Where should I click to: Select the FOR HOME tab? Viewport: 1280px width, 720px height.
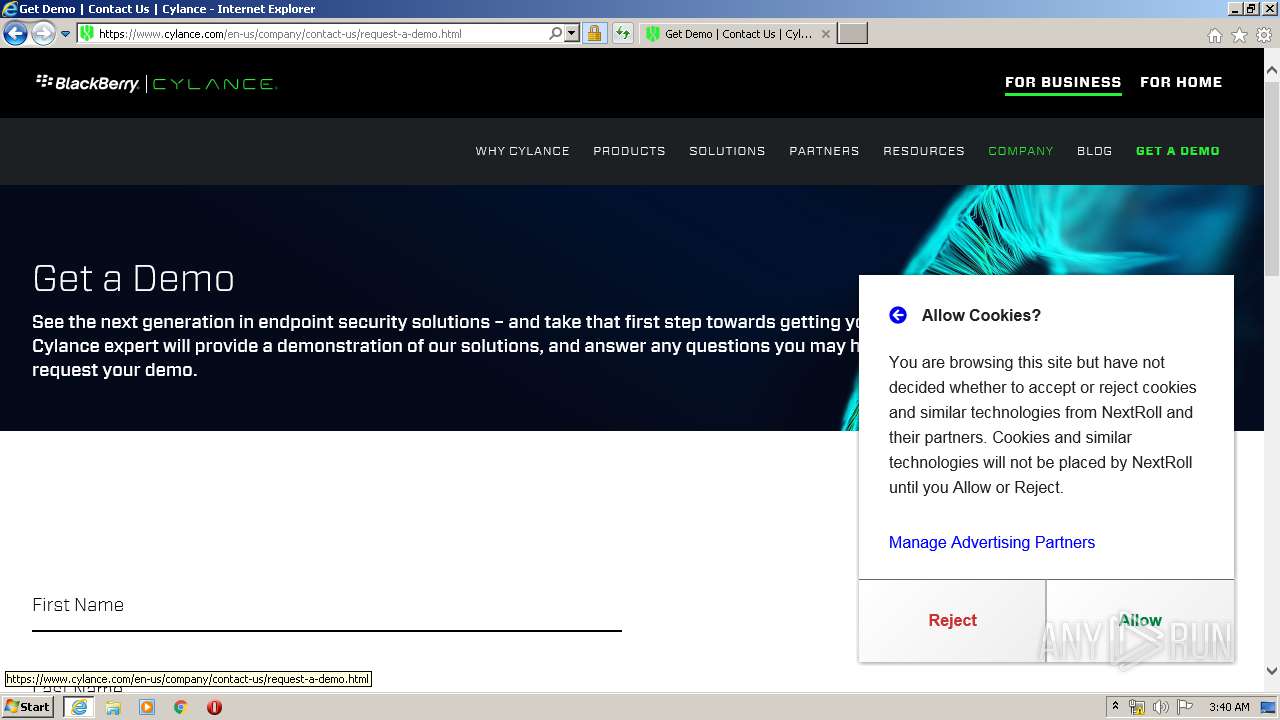click(1181, 82)
